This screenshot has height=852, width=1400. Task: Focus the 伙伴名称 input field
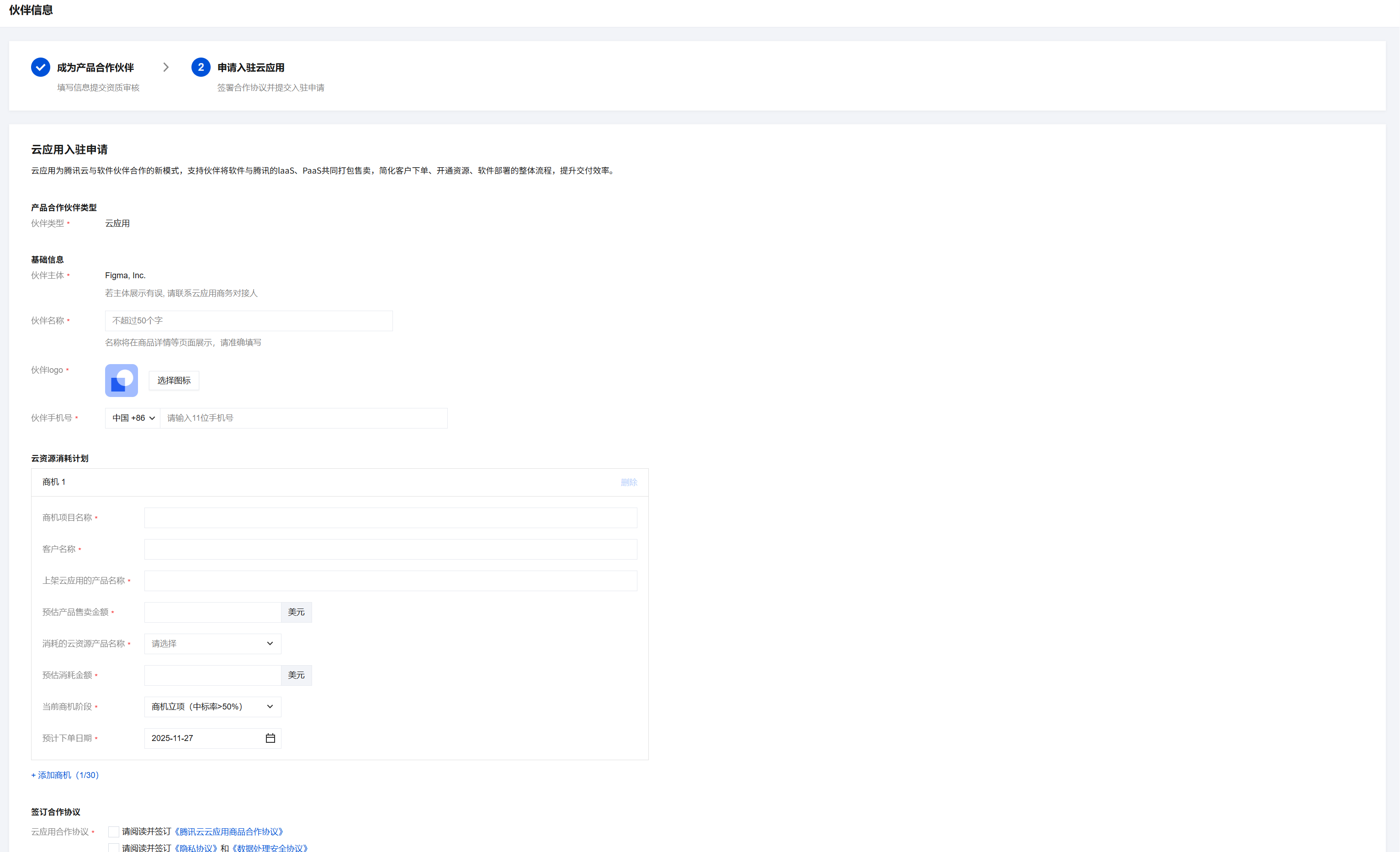[x=248, y=321]
